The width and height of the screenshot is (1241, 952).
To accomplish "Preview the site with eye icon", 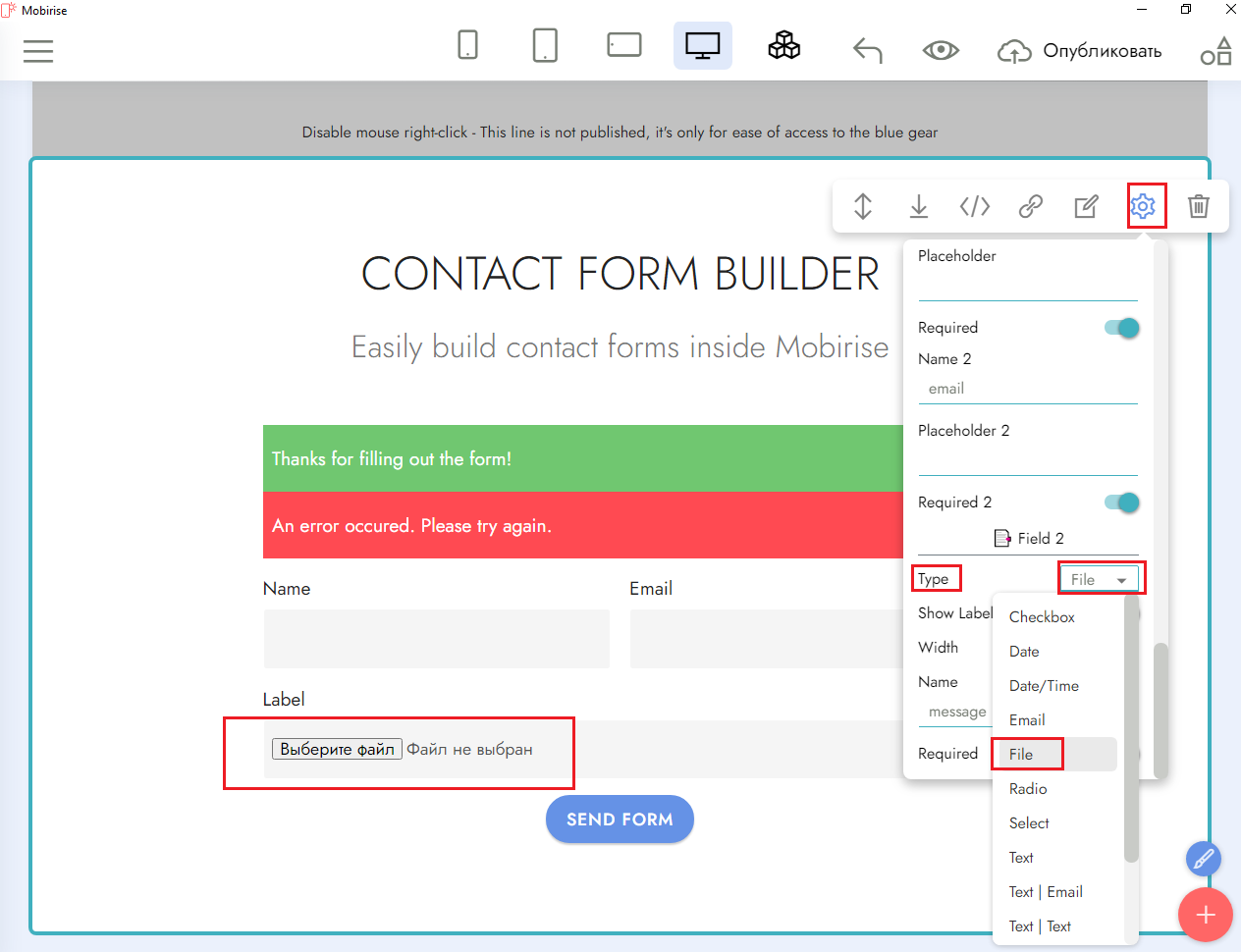I will [x=941, y=50].
